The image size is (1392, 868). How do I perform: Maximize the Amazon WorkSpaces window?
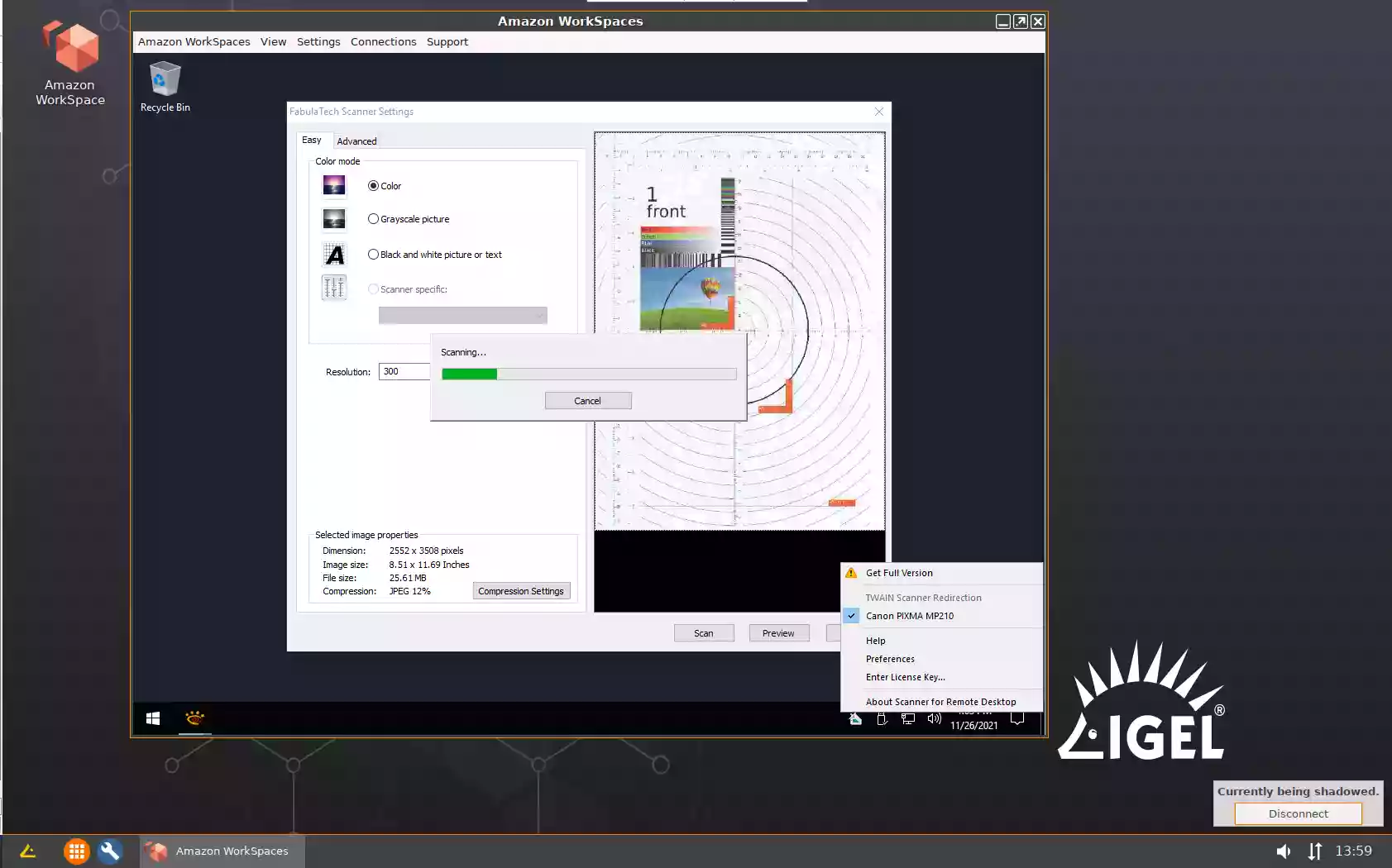pos(1021,21)
